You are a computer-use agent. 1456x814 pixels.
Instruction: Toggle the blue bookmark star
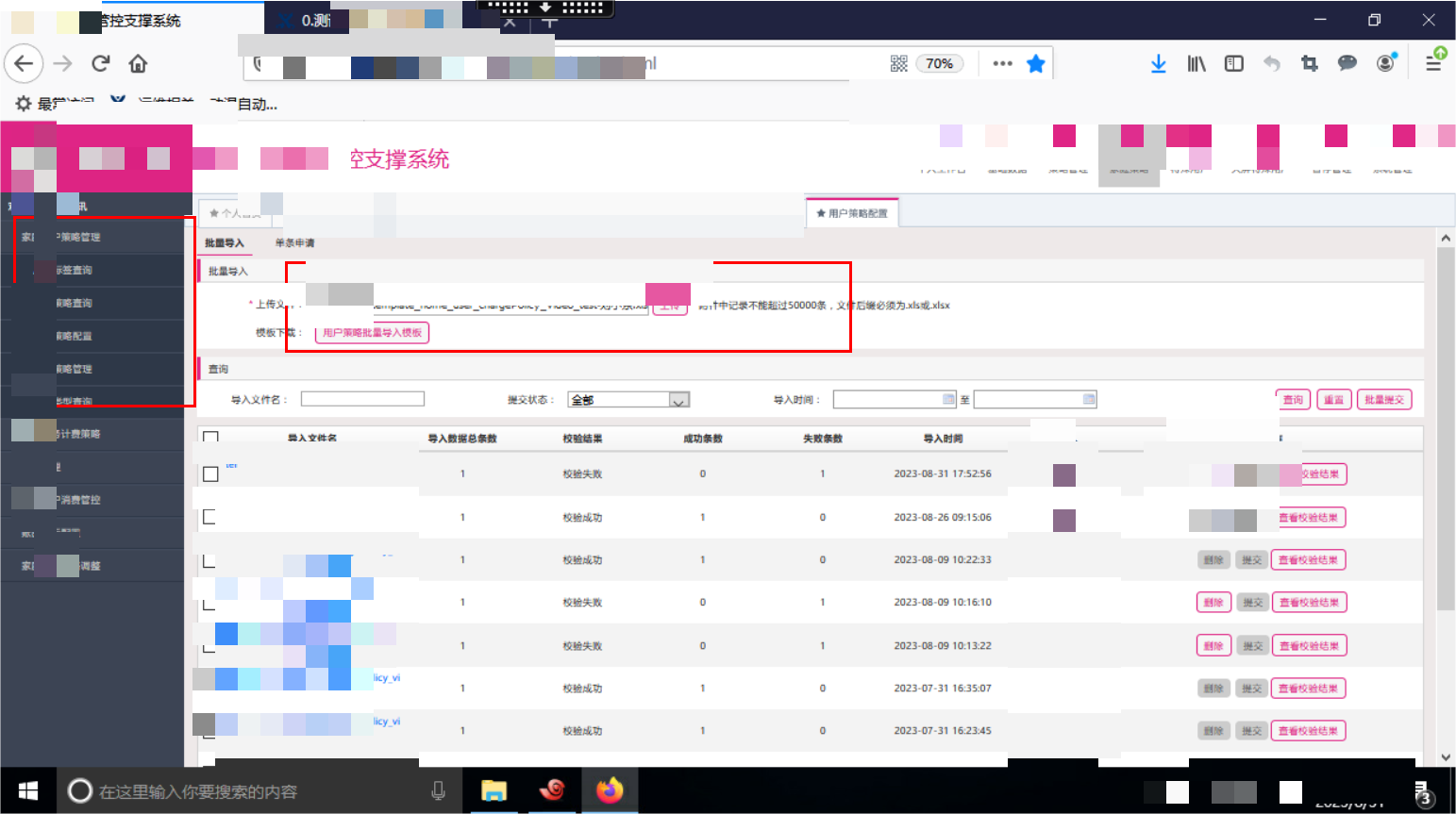pyautogui.click(x=1036, y=63)
